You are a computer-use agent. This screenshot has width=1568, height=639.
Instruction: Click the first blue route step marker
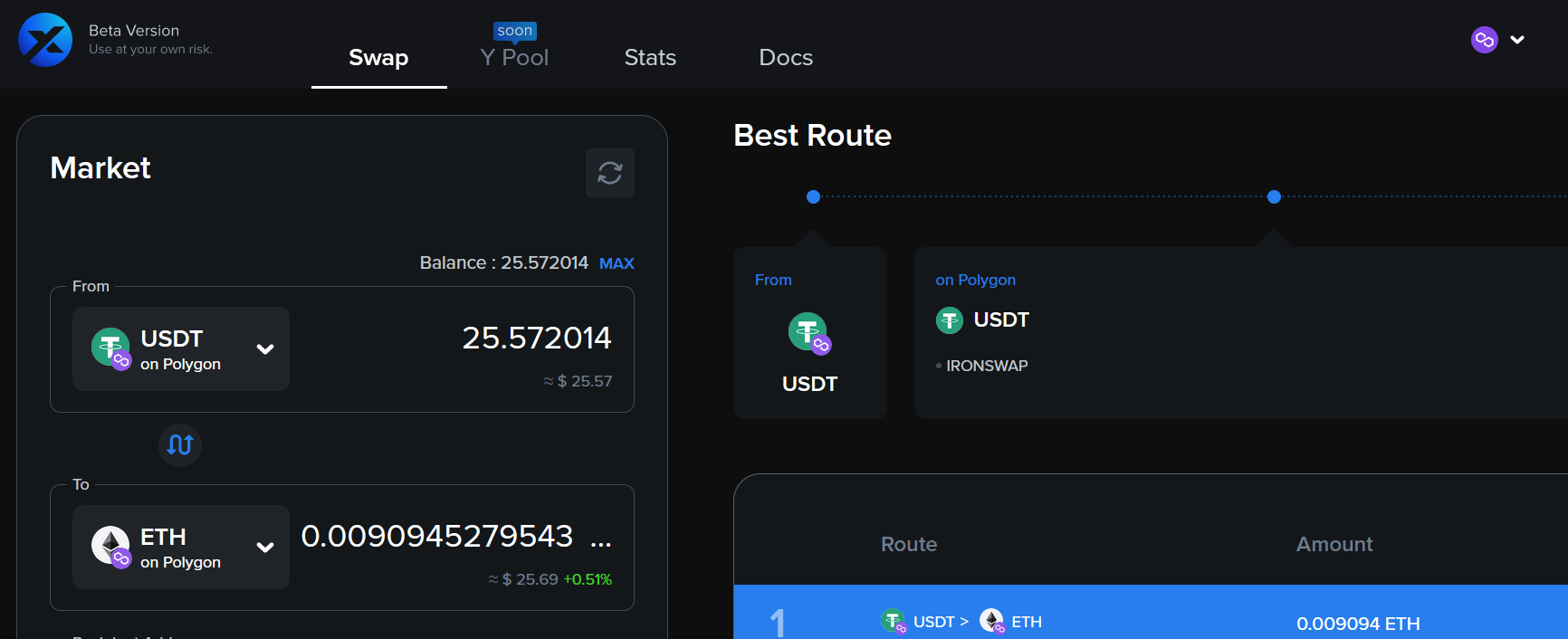(x=813, y=196)
